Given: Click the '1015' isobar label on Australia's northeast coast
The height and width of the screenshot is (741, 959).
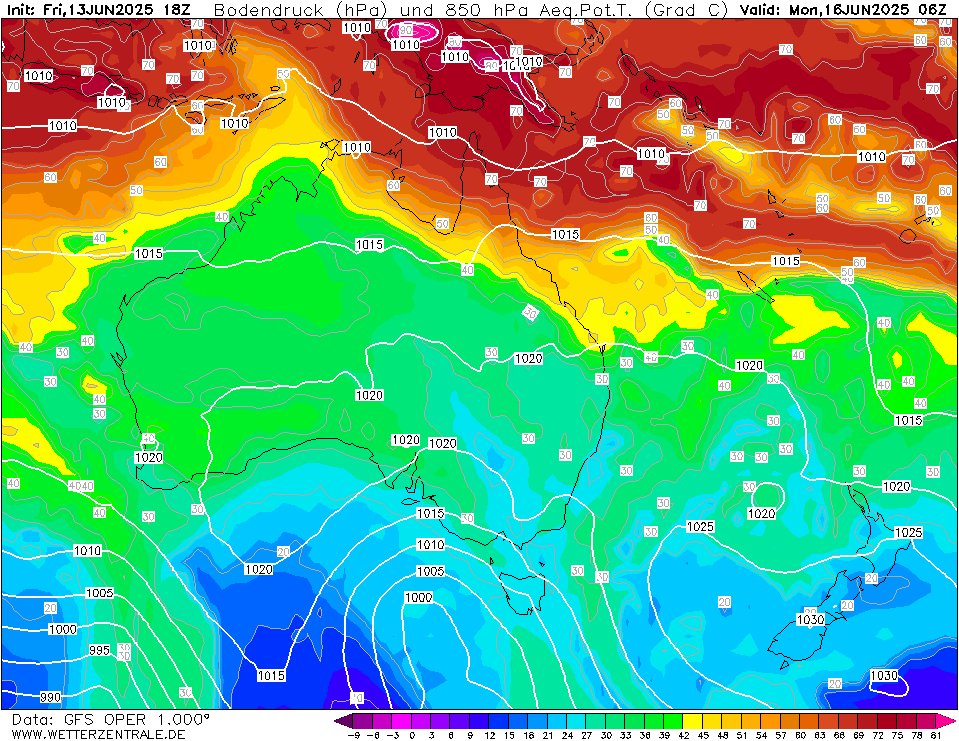Looking at the screenshot, I should (x=565, y=234).
